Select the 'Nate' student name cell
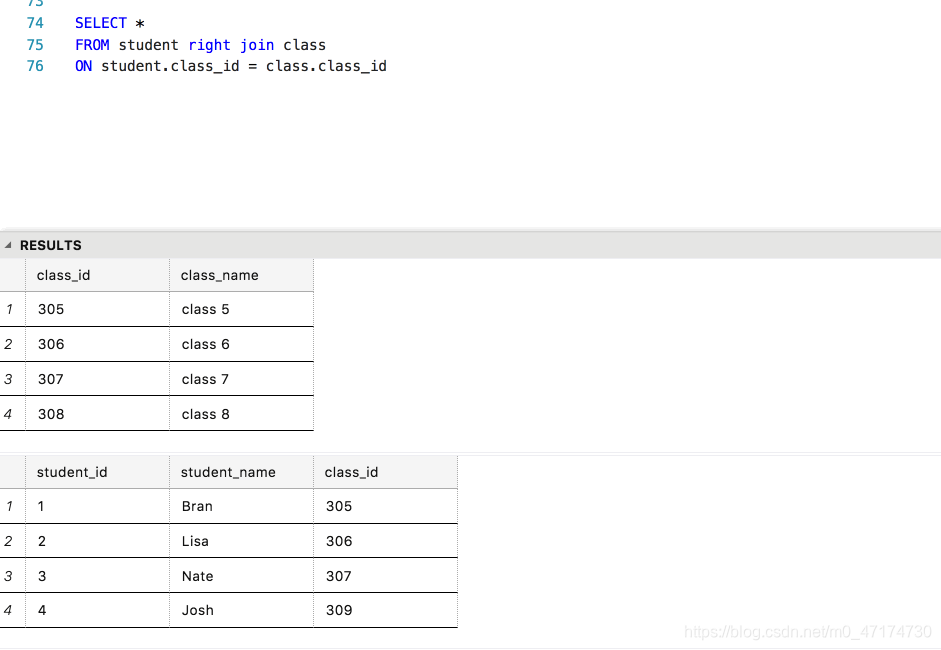Viewport: 941px width, 650px height. point(242,576)
